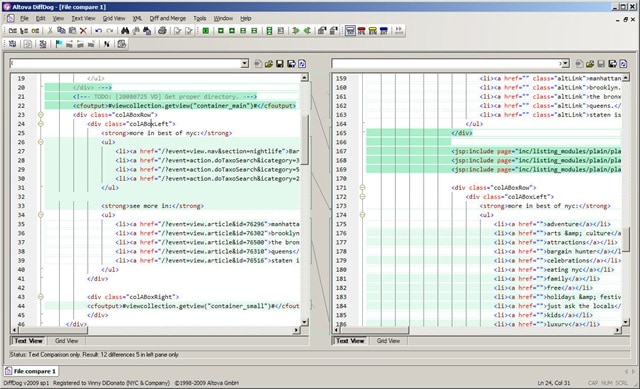Click left line 33 'see more in:' text

click(150, 206)
